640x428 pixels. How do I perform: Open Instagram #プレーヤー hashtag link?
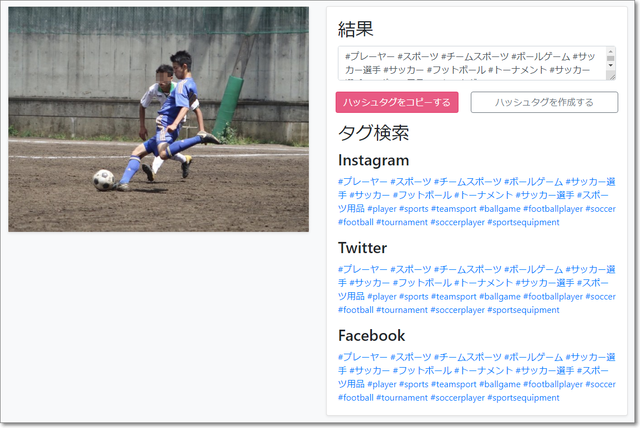(362, 182)
